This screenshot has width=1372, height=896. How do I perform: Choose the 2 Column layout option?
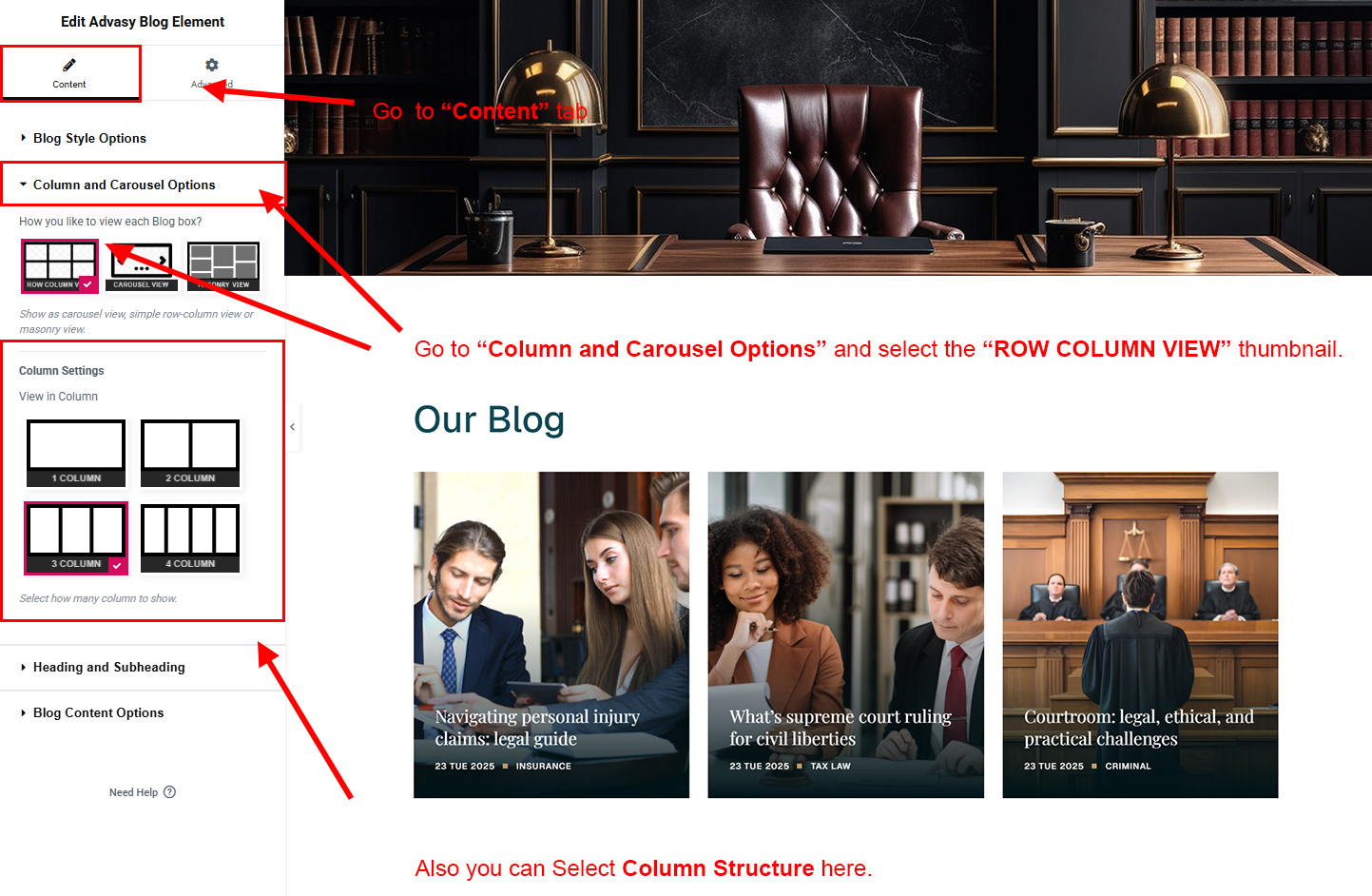190,454
